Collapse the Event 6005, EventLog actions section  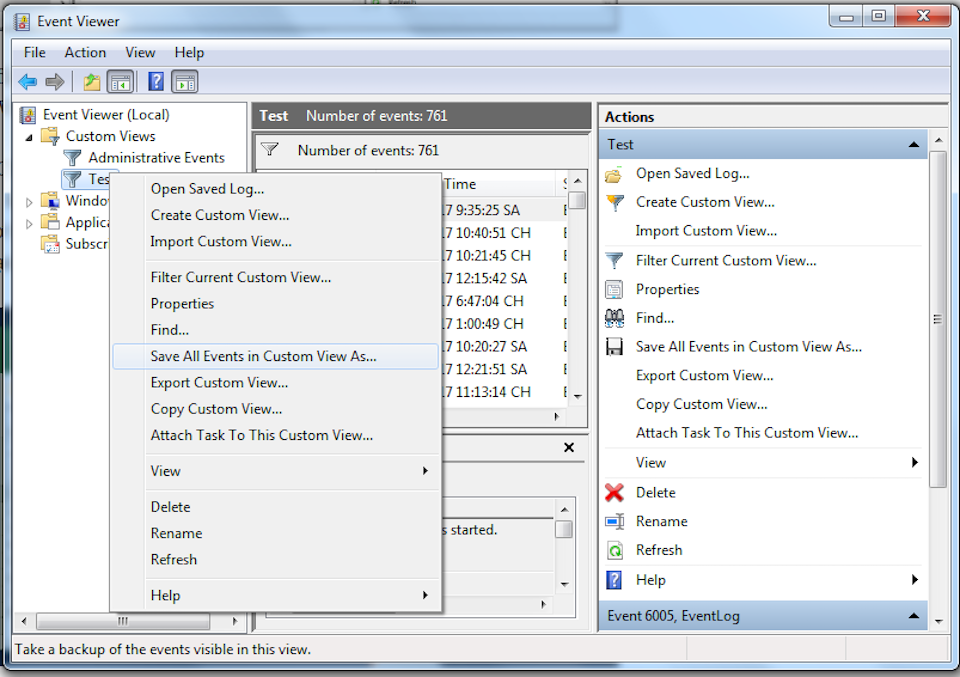pyautogui.click(x=913, y=616)
